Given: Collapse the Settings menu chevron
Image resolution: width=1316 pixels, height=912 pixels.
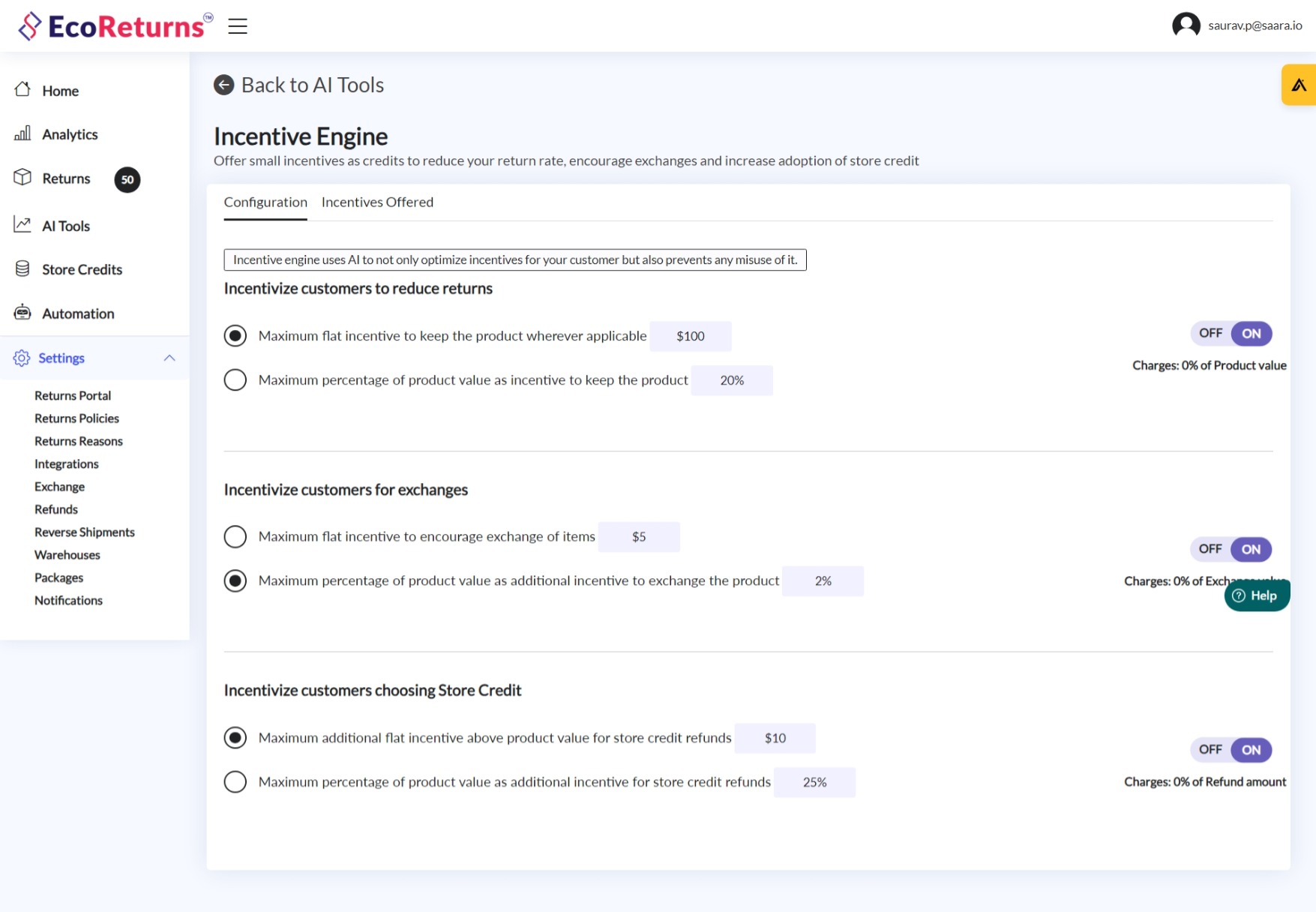Looking at the screenshot, I should pyautogui.click(x=169, y=358).
